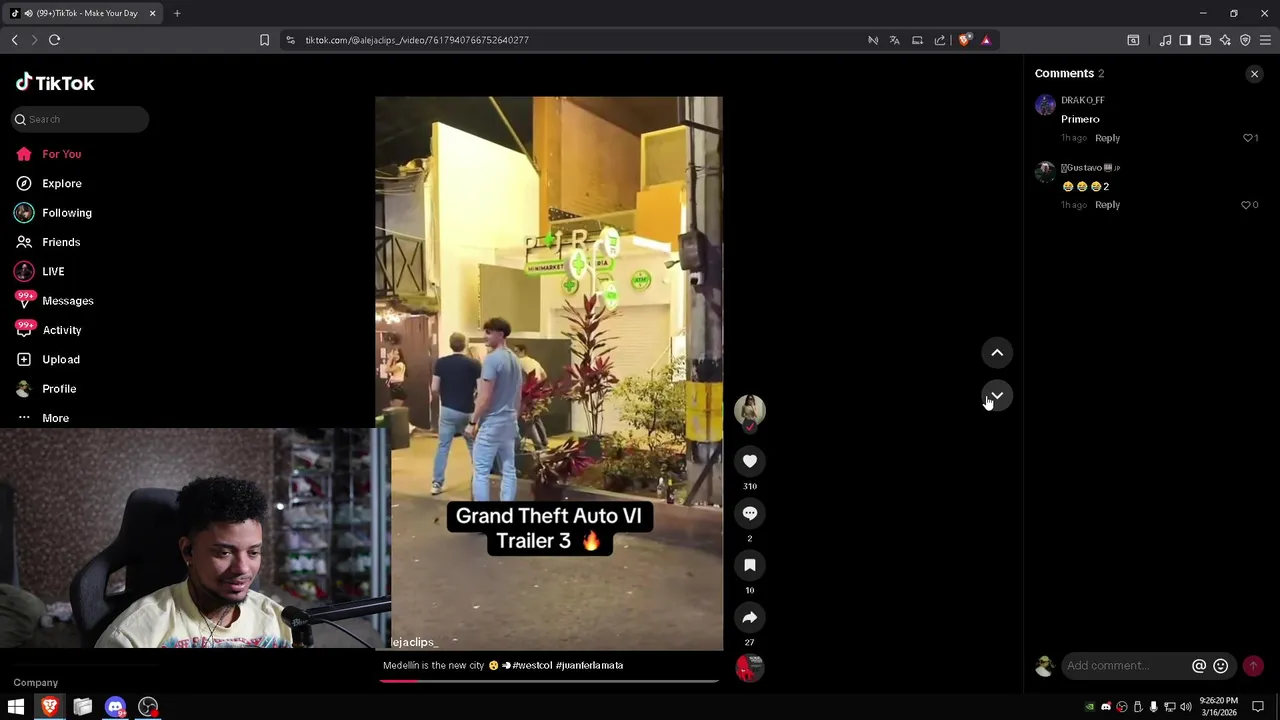Click the #westcol hashtag
The image size is (1280, 720).
coord(531,666)
